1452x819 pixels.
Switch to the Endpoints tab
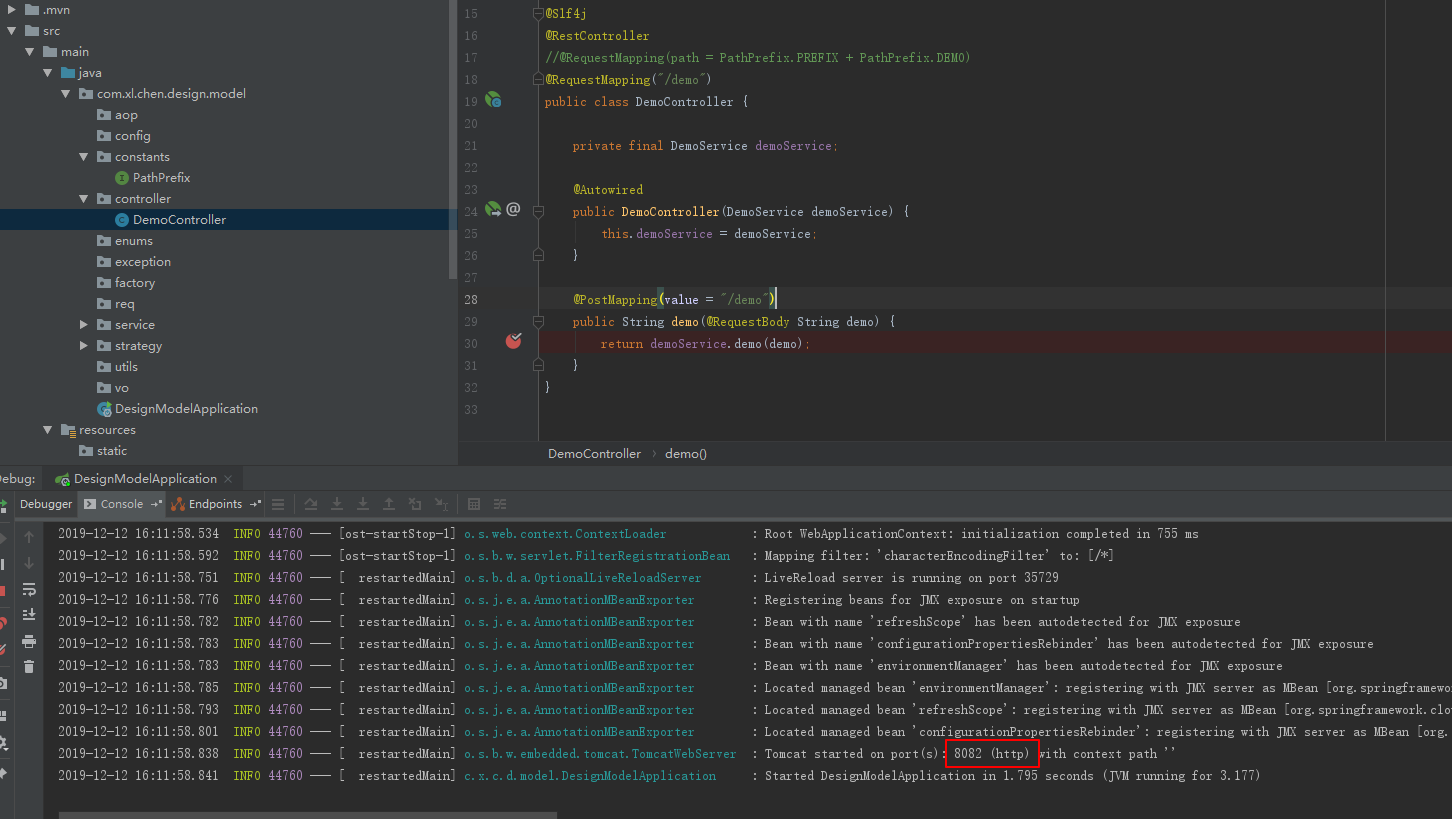pos(215,504)
